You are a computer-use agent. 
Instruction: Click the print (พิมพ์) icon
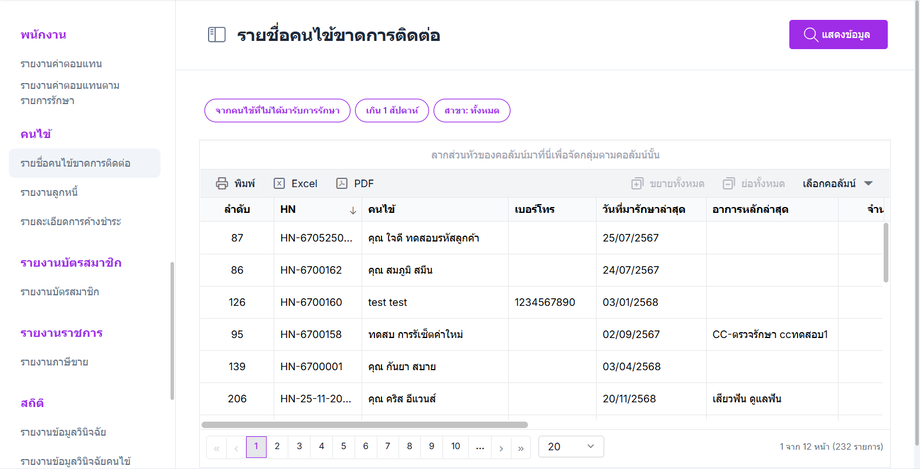pos(222,184)
